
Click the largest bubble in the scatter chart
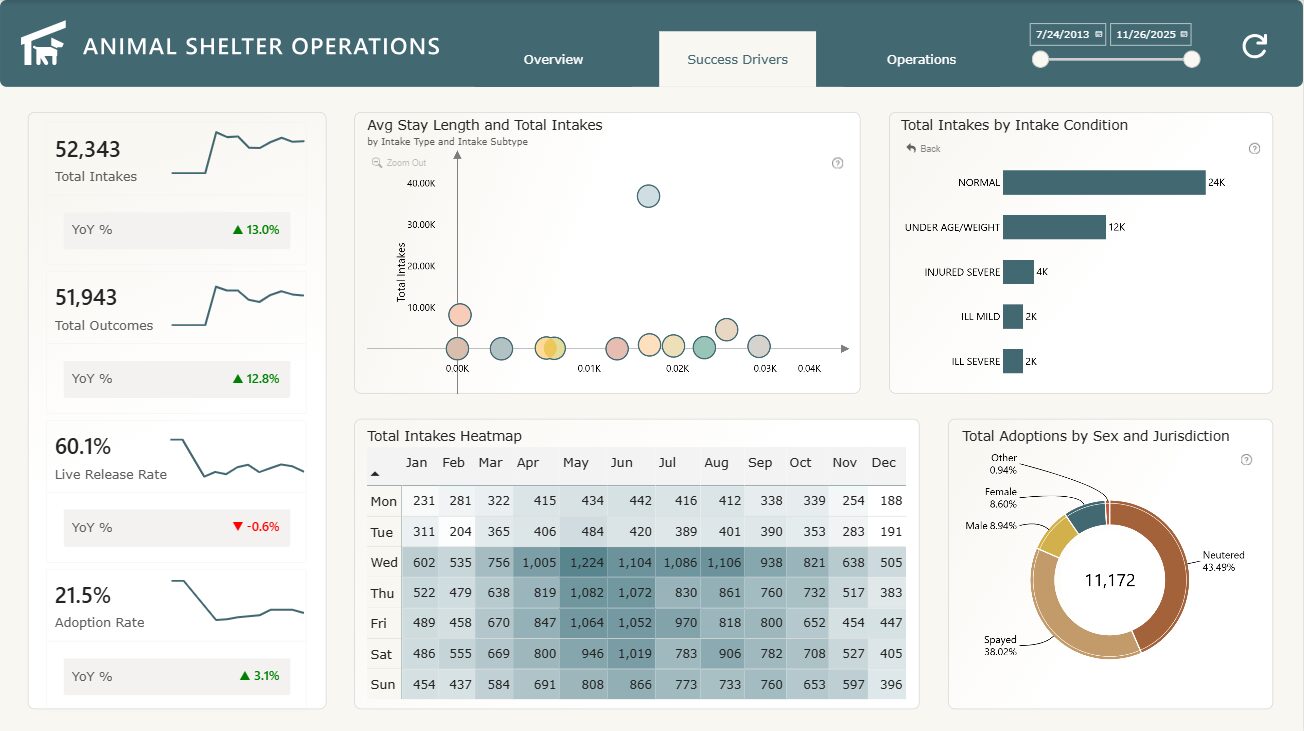648,196
